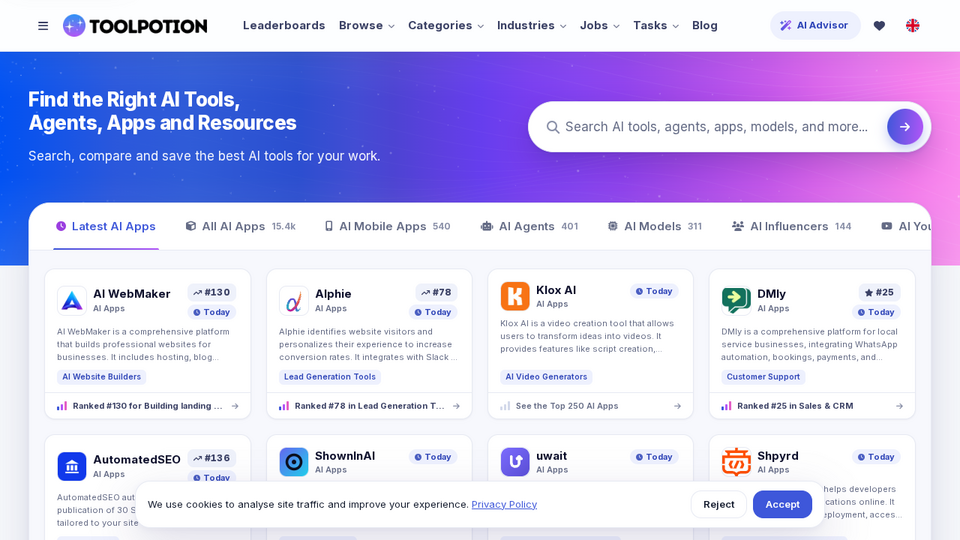
Task: Click the #136 trending badge on AutomatedSEO
Action: point(212,458)
